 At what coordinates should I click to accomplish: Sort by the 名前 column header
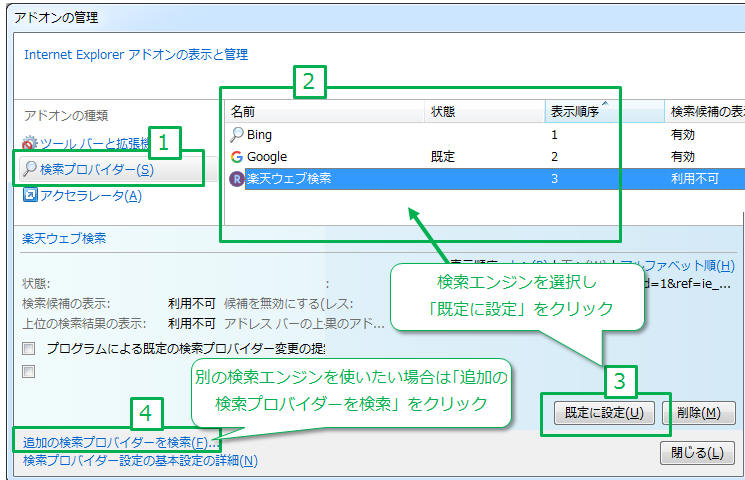tap(325, 112)
